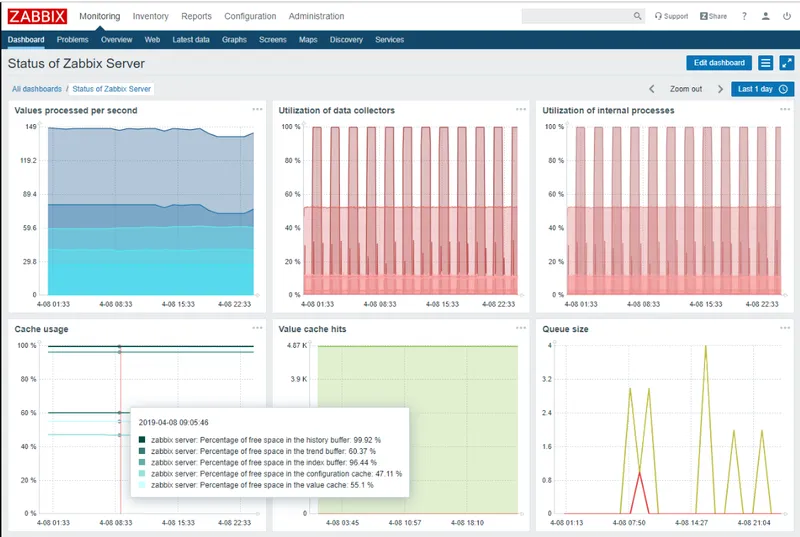The height and width of the screenshot is (537, 800).
Task: Open Utilization of data collectors widget menu
Action: [x=521, y=109]
